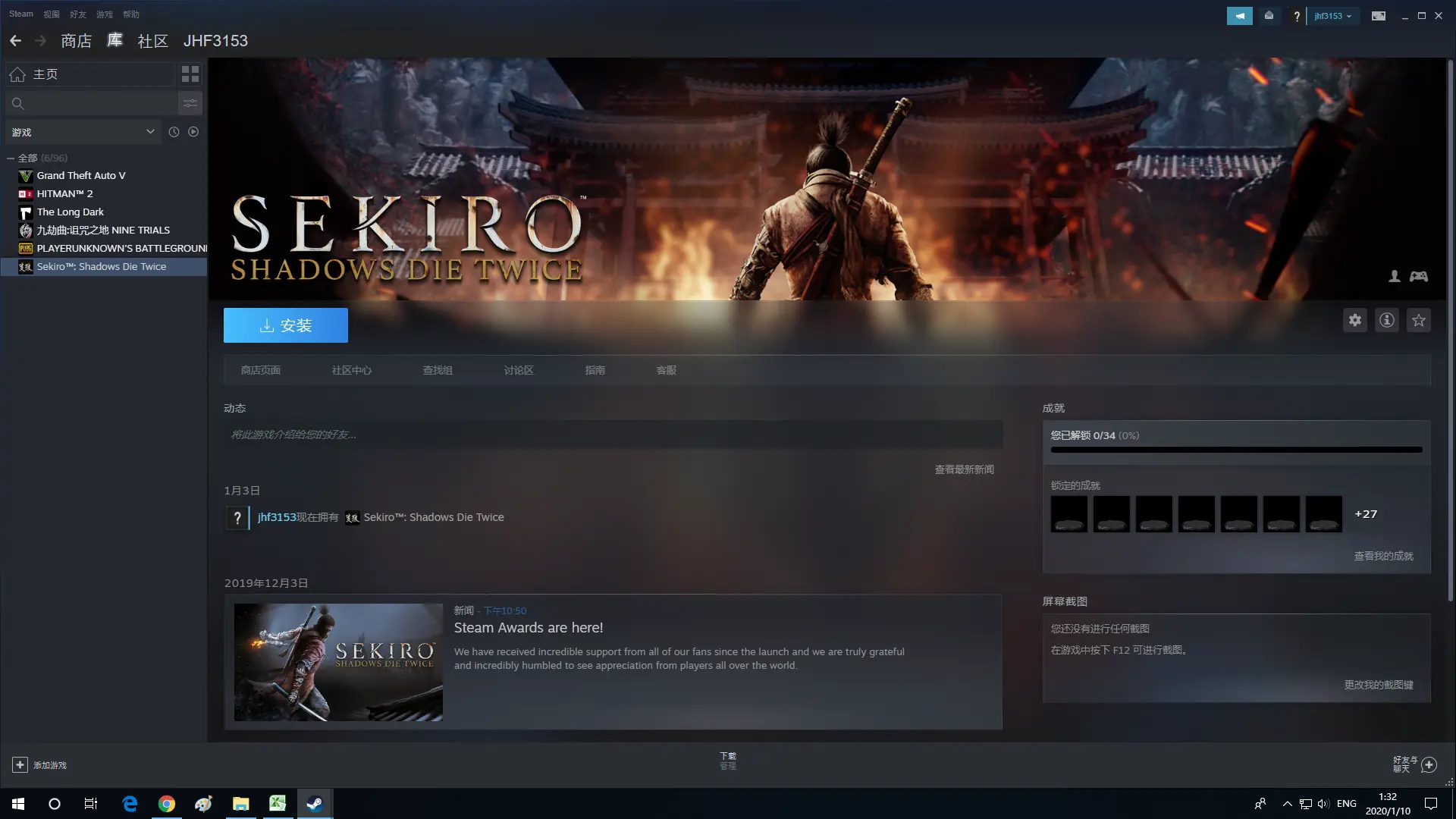This screenshot has height=819, width=1456.
Task: Open the Steam announcements megaphone icon
Action: (1240, 16)
